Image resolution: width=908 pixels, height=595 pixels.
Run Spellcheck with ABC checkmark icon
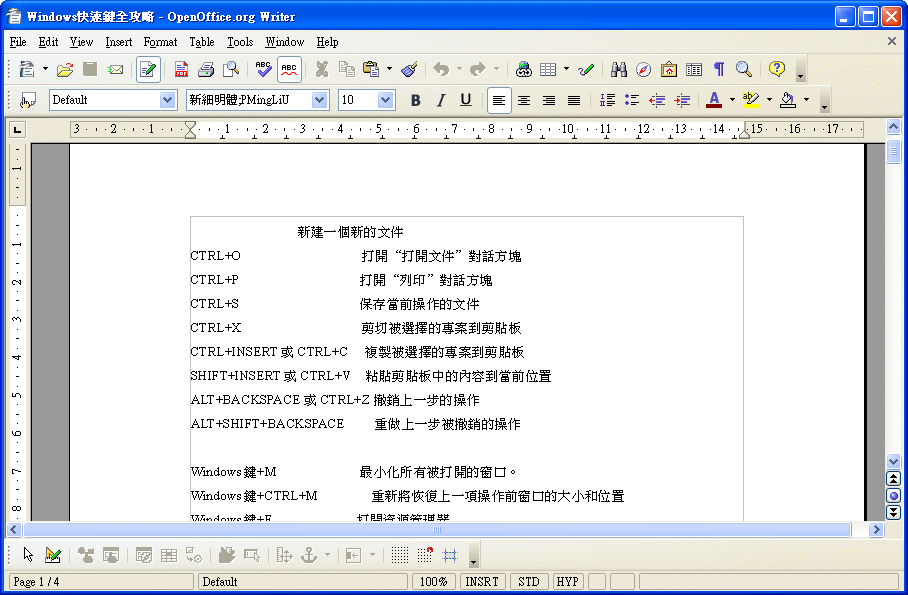point(263,70)
